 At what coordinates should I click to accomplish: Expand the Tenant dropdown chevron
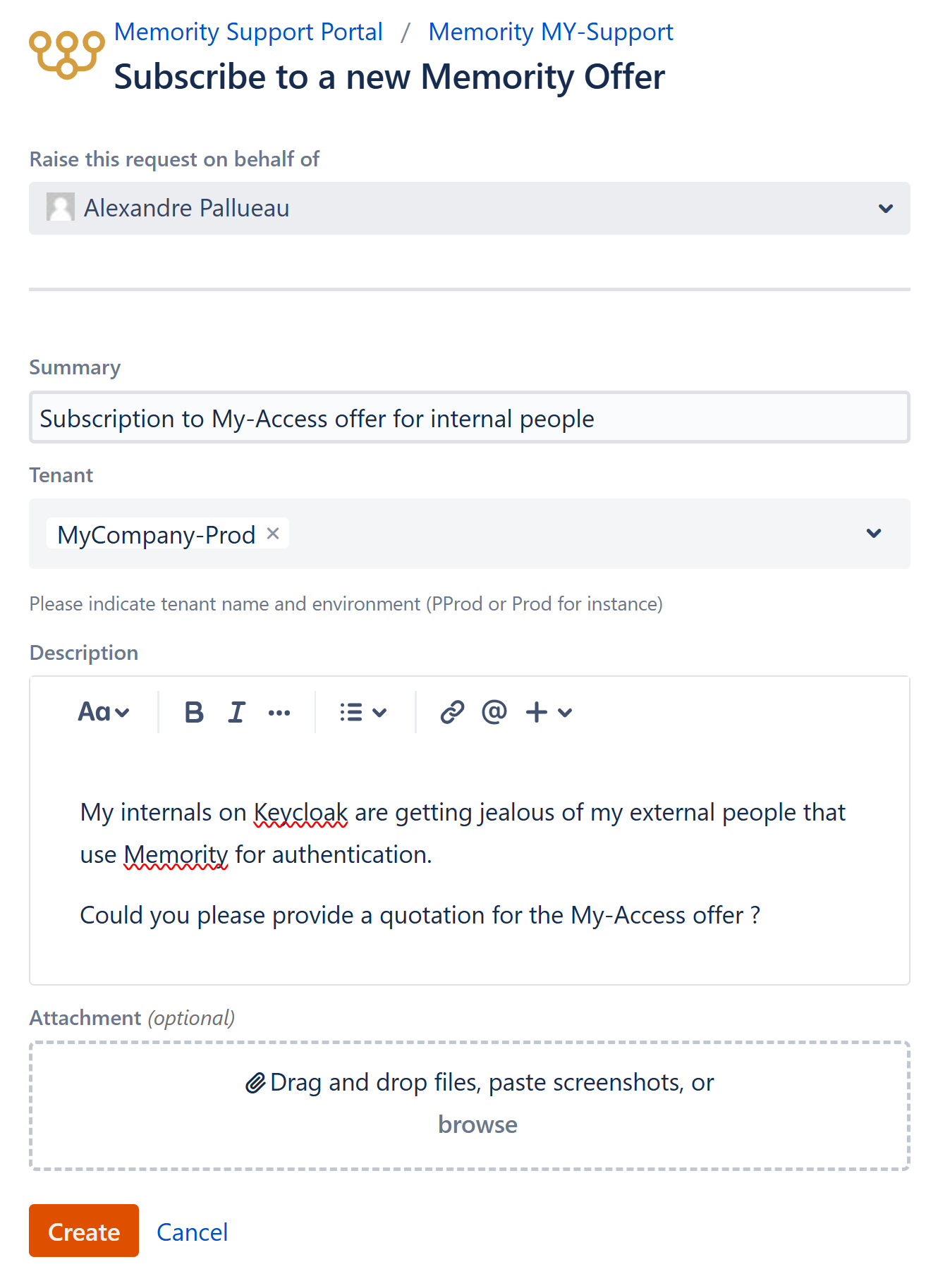pos(874,534)
